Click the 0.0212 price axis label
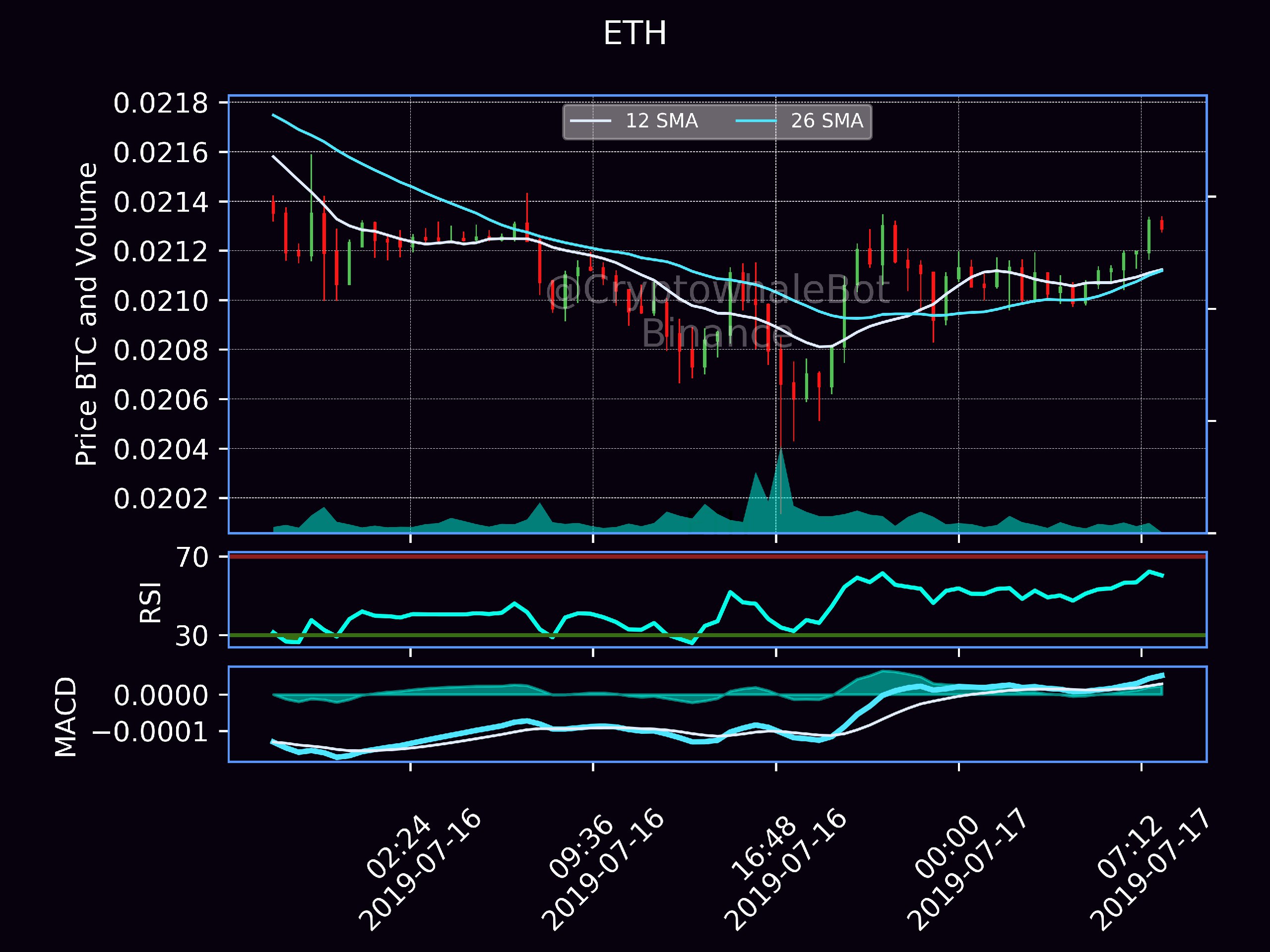This screenshot has width=1270, height=952. tap(161, 251)
